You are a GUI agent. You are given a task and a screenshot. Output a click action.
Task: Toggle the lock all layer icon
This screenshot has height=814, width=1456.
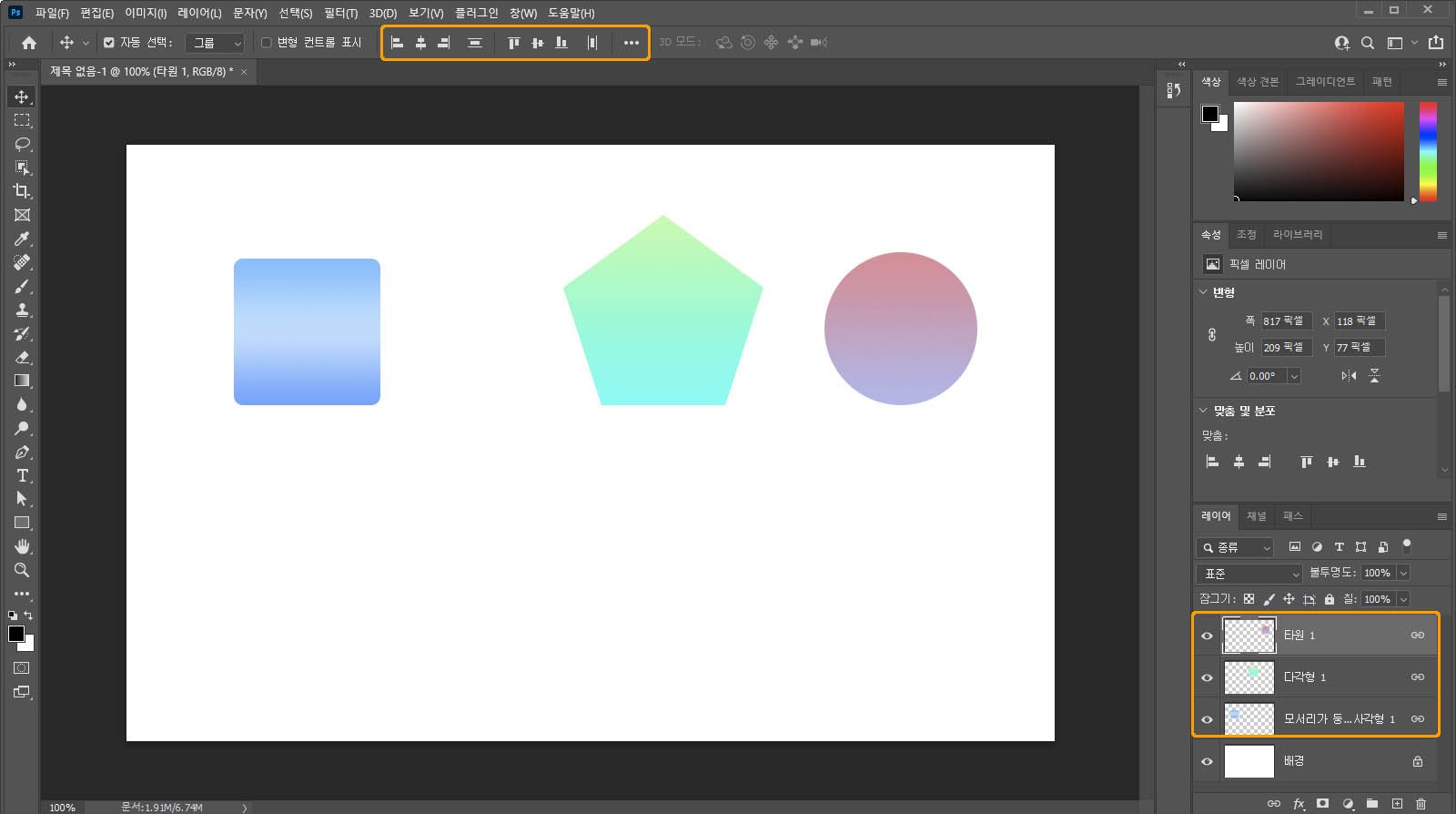[x=1330, y=599]
